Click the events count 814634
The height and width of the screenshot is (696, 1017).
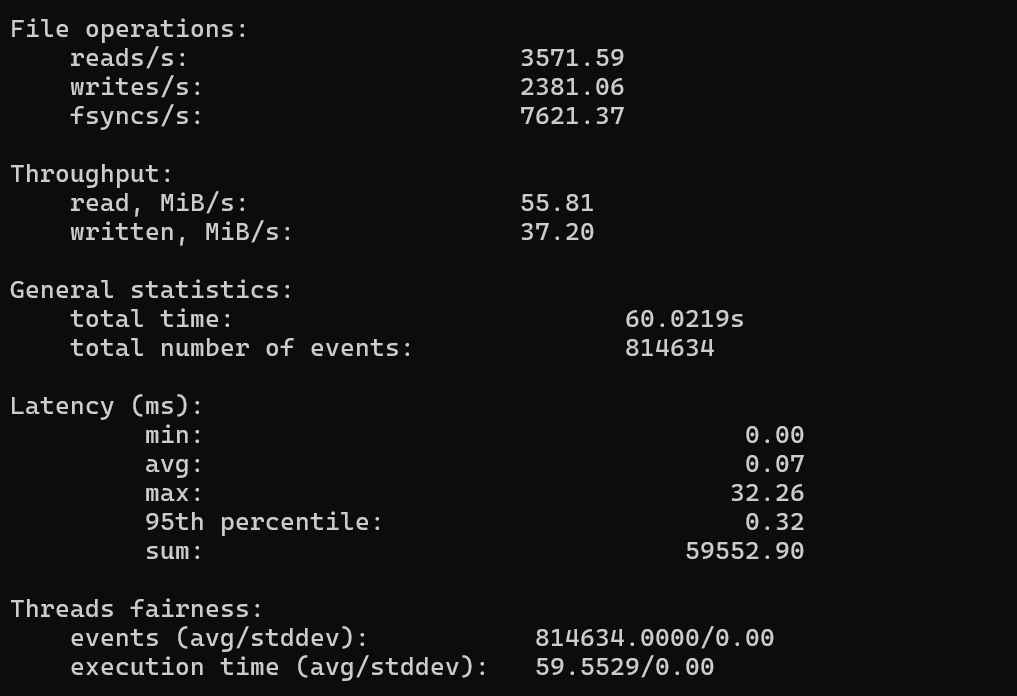pos(669,348)
